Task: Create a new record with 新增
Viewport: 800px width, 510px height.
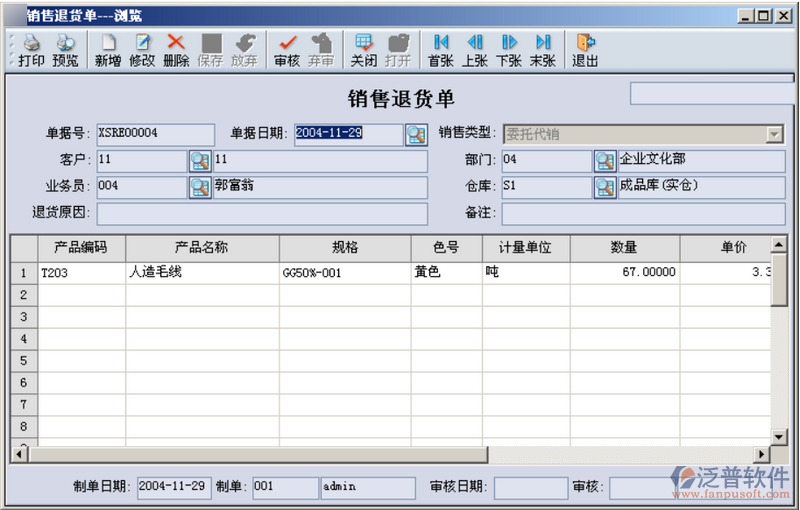Action: point(108,50)
